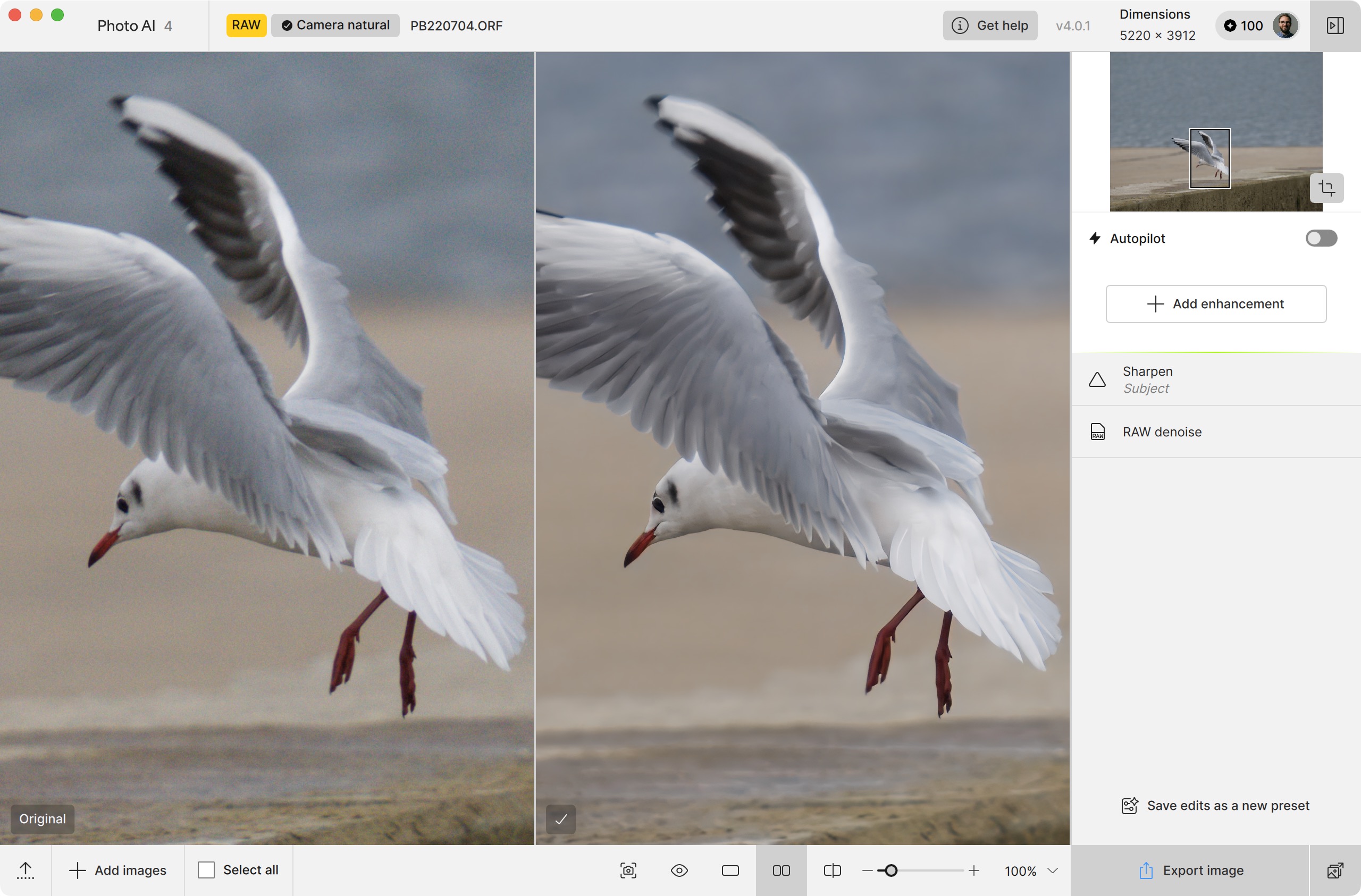Check the Select all checkbox
Image resolution: width=1361 pixels, height=896 pixels.
[206, 870]
